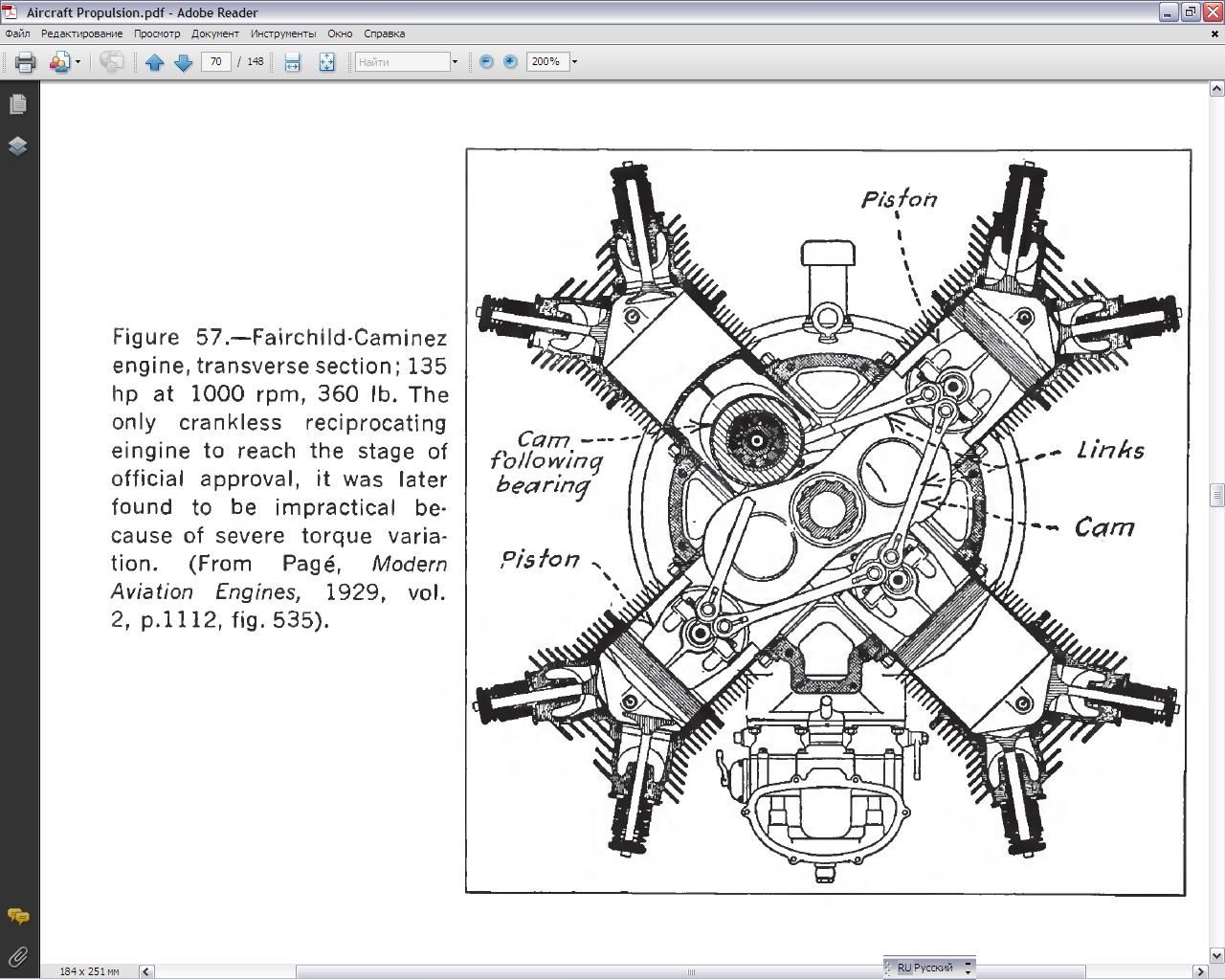
Task: Zoom out with the minus button
Action: pos(486,61)
